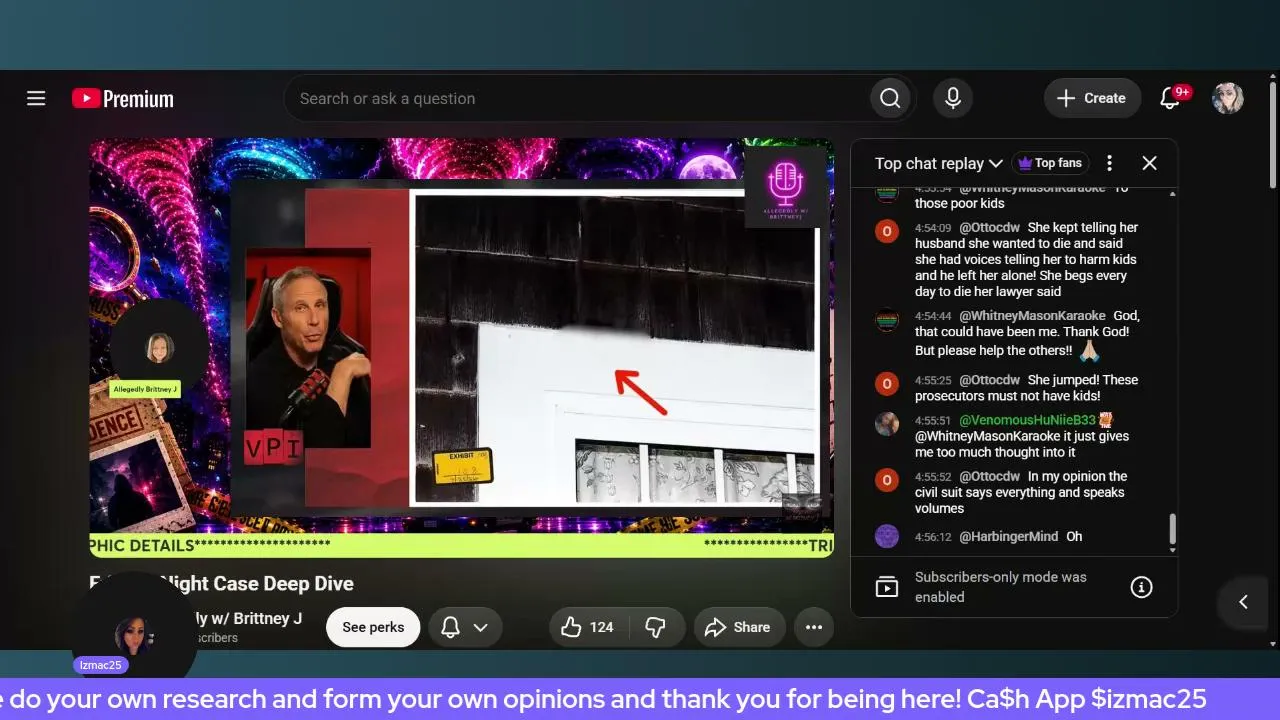Click the chat replay scrollbar thumb
This screenshot has width=1280, height=720.
coord(1172,529)
